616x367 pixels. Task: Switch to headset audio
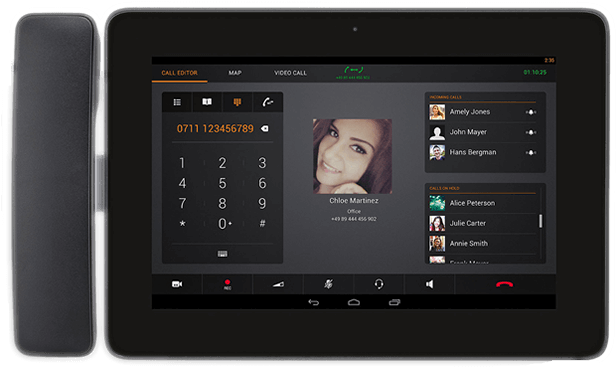click(379, 284)
